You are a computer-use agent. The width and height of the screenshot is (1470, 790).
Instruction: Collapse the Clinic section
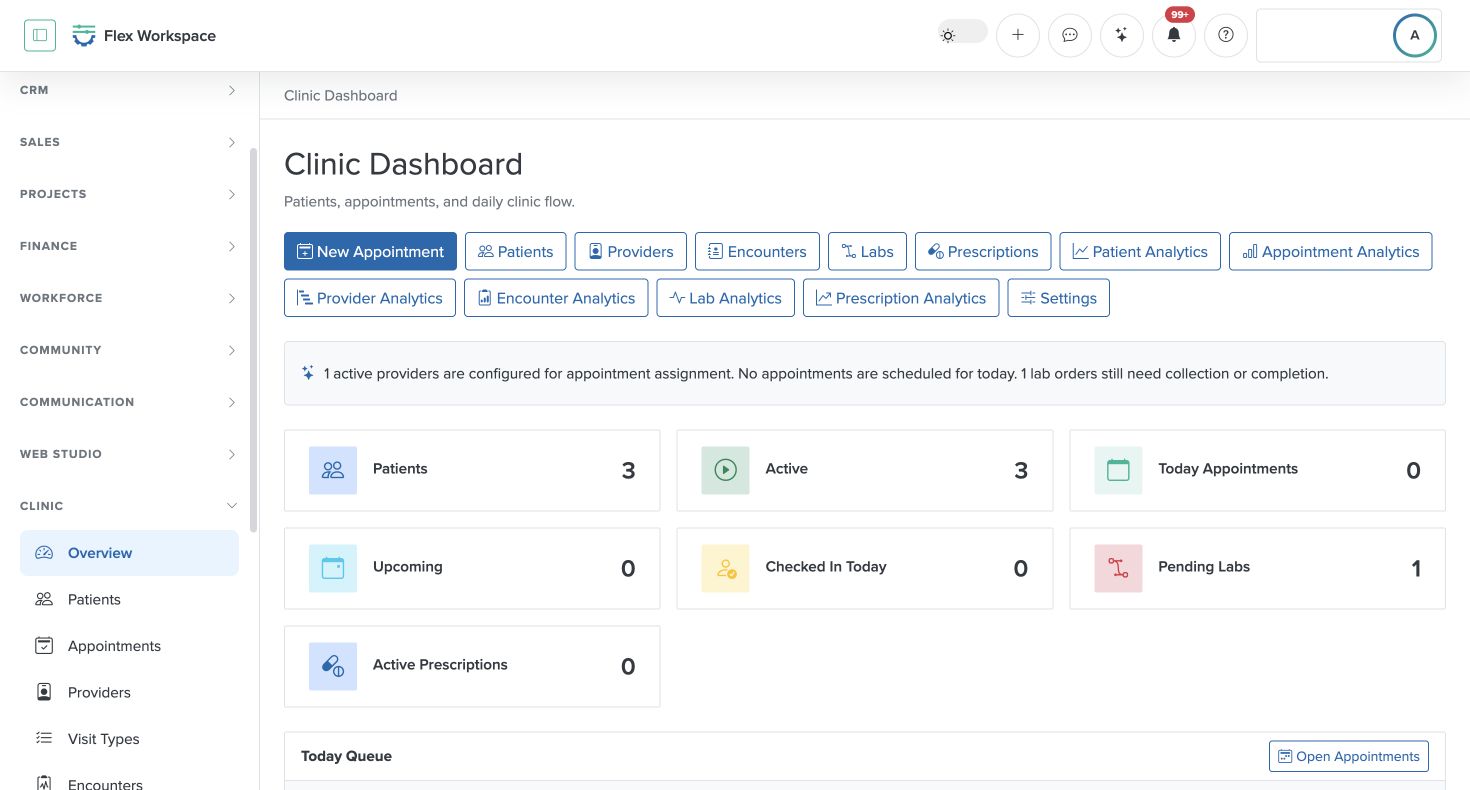pos(129,506)
